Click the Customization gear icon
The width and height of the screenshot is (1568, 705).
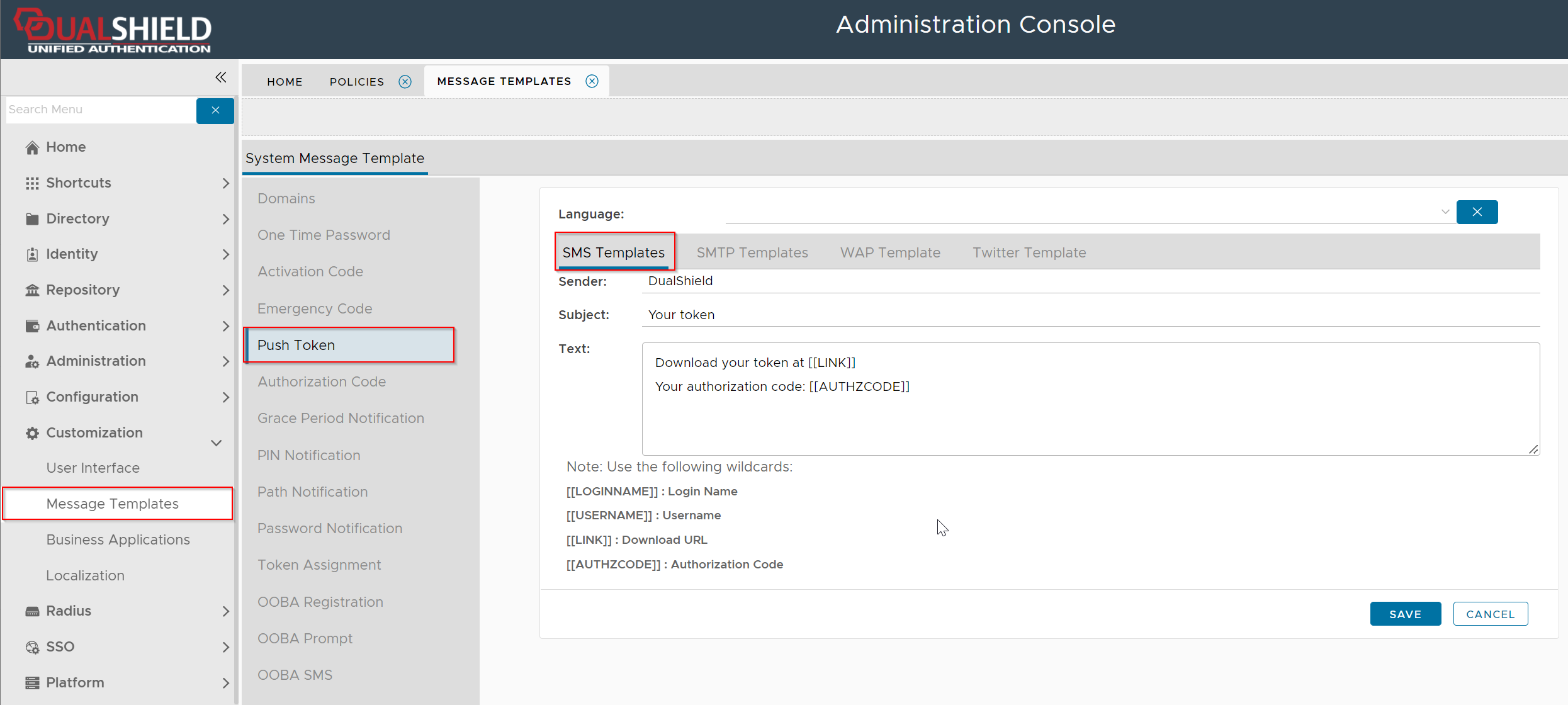(32, 433)
